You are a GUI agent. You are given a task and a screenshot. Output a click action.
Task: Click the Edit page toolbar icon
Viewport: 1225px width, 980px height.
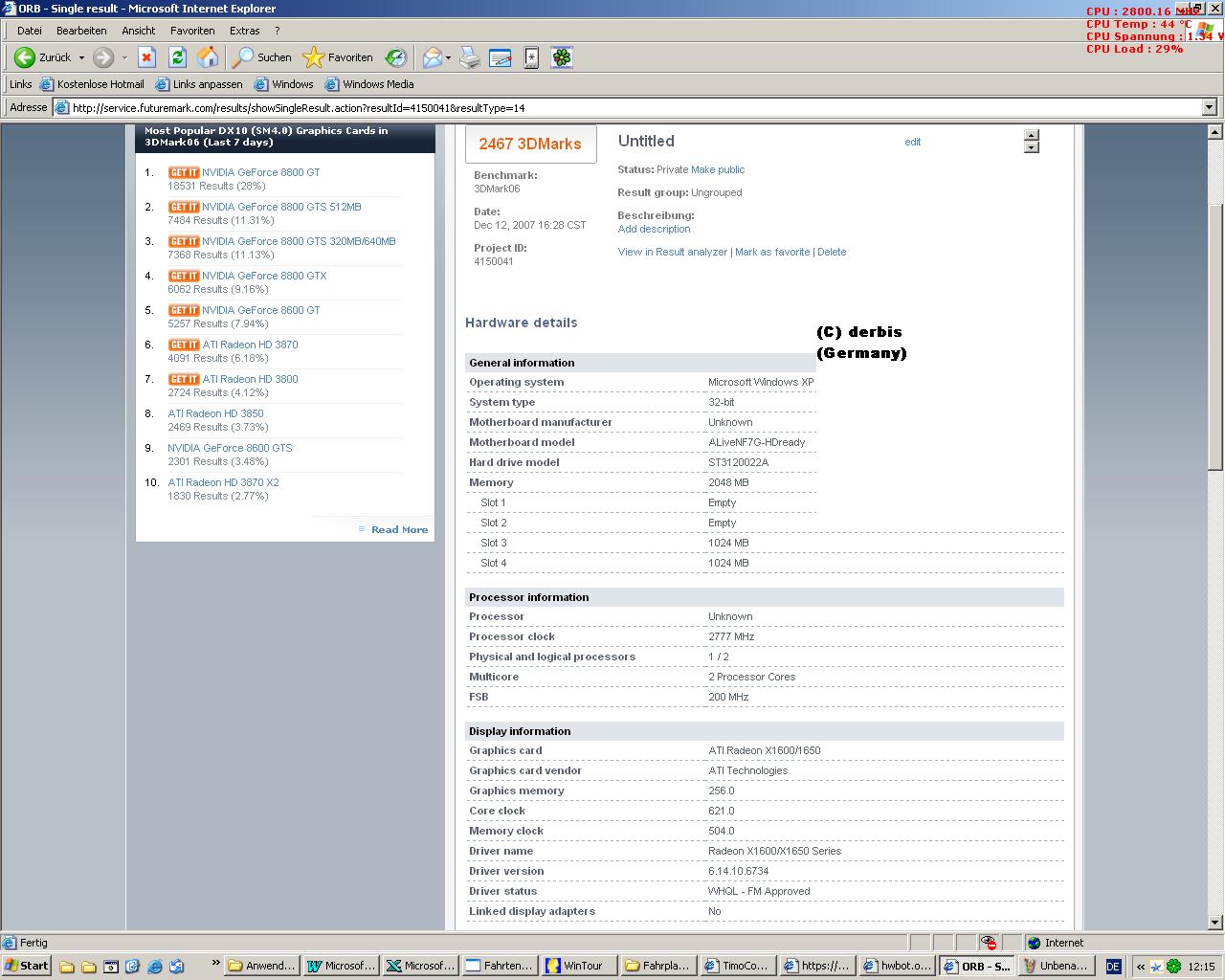500,57
